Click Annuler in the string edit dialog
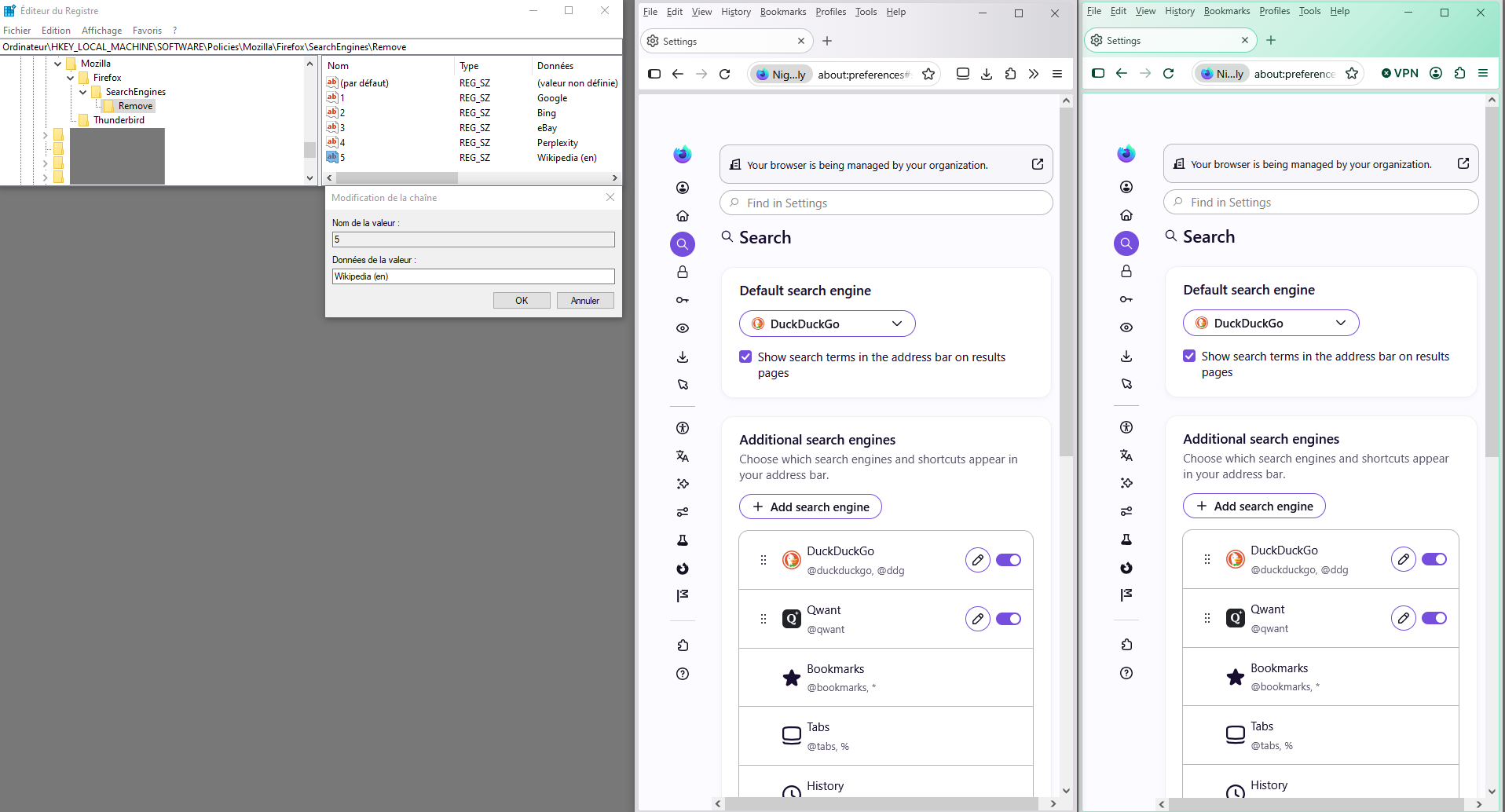 (x=585, y=301)
